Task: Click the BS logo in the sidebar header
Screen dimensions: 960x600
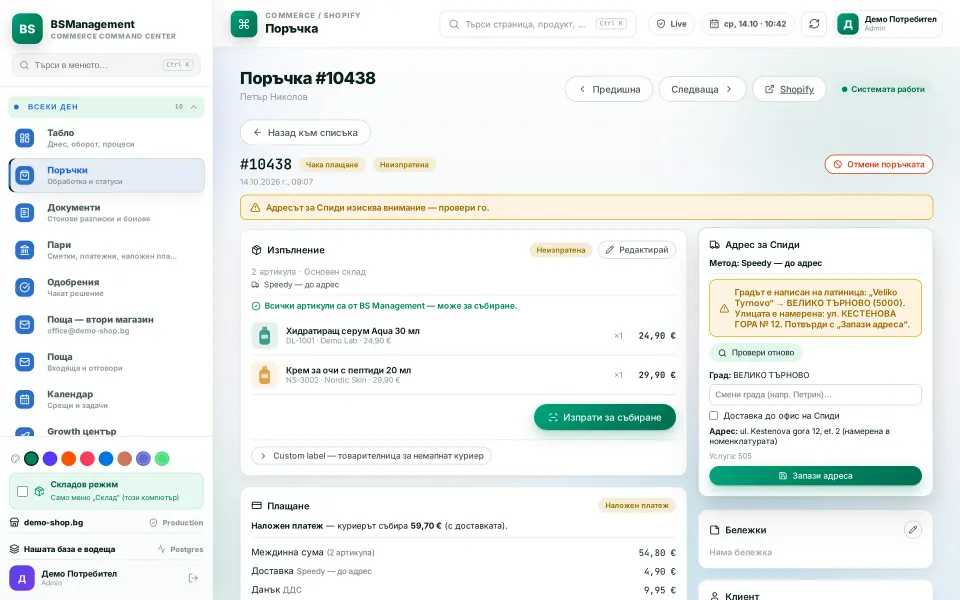Action: point(27,28)
